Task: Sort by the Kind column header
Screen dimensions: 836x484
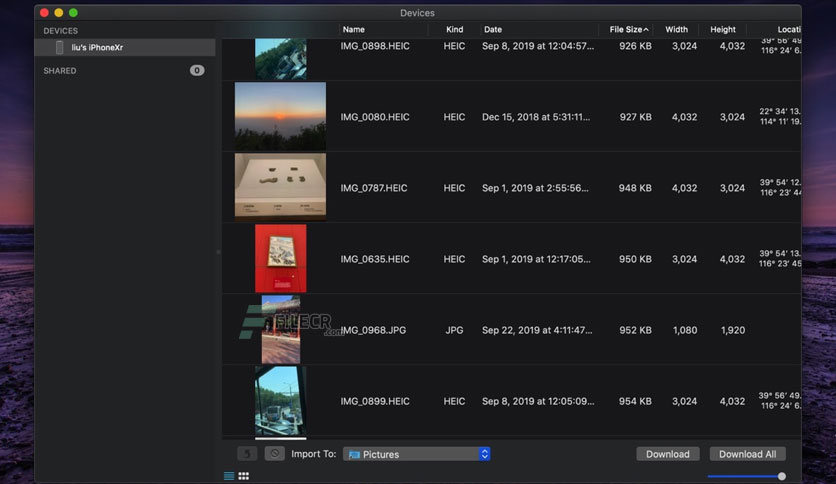Action: click(x=454, y=30)
